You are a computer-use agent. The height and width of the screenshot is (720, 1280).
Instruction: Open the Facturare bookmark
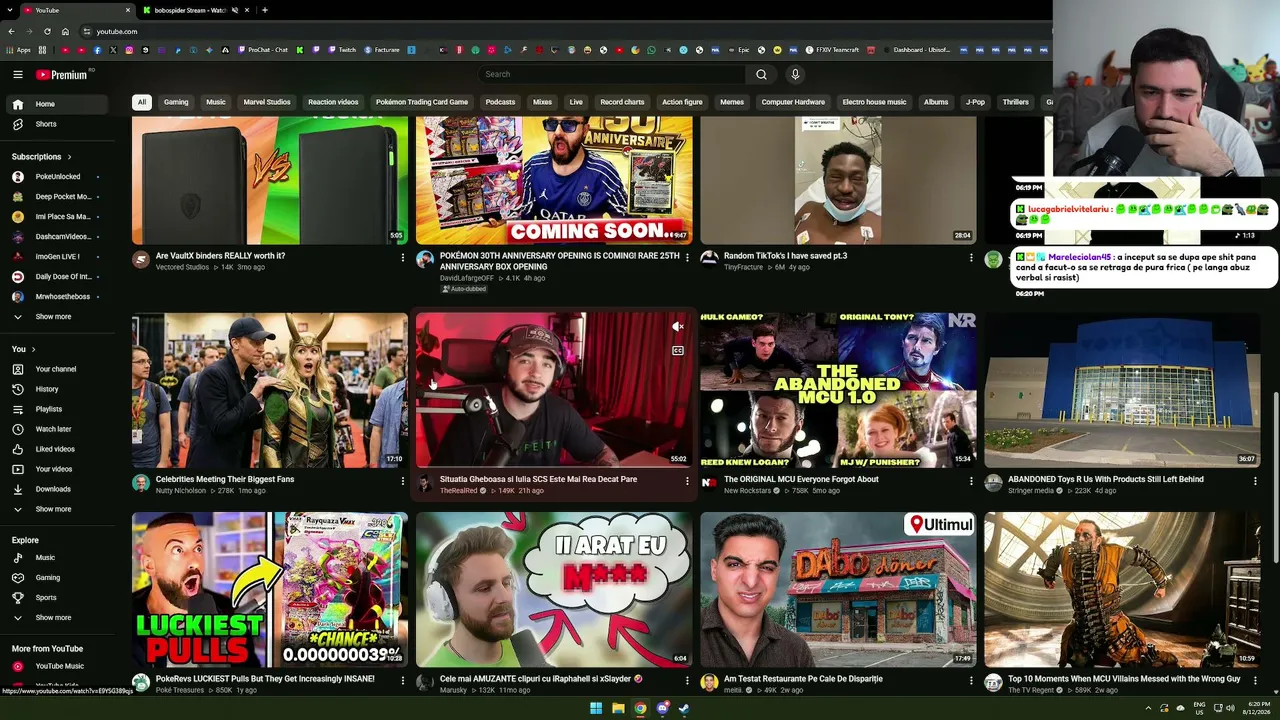coord(382,50)
